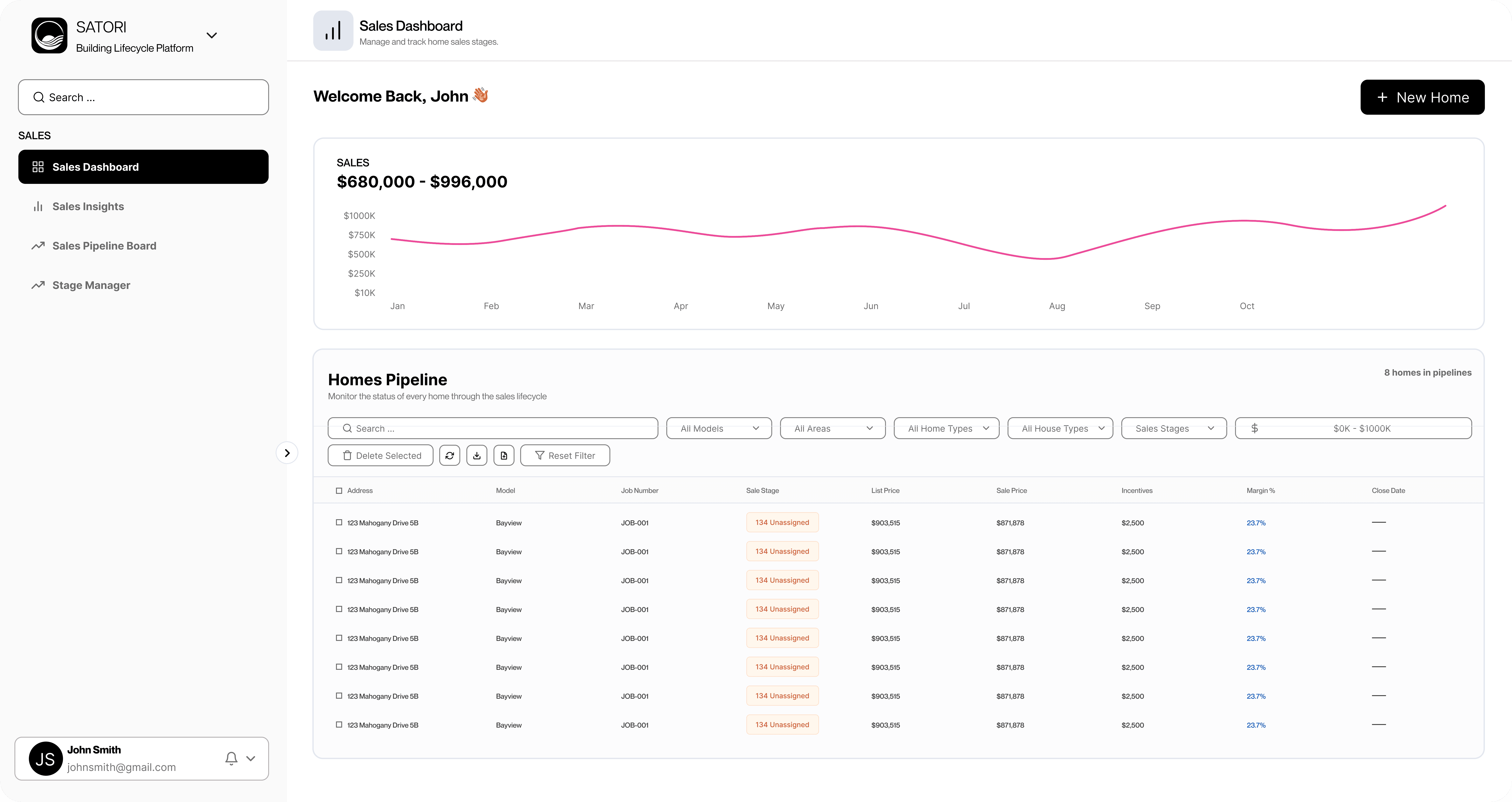Screen dimensions: 1512x802
Task: Click the download export icon button
Action: 477,456
